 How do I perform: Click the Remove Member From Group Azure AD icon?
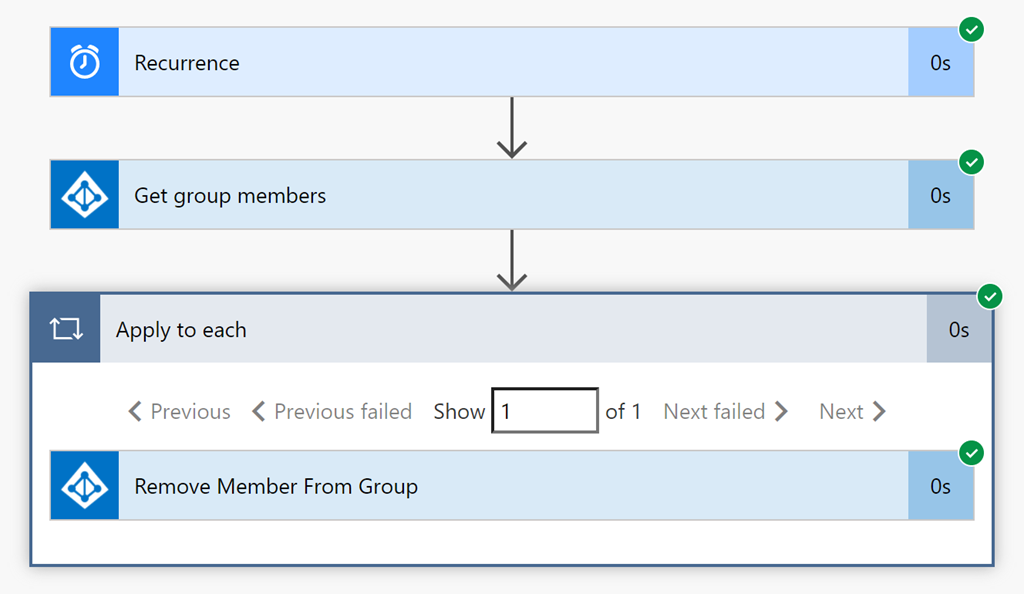pos(85,486)
